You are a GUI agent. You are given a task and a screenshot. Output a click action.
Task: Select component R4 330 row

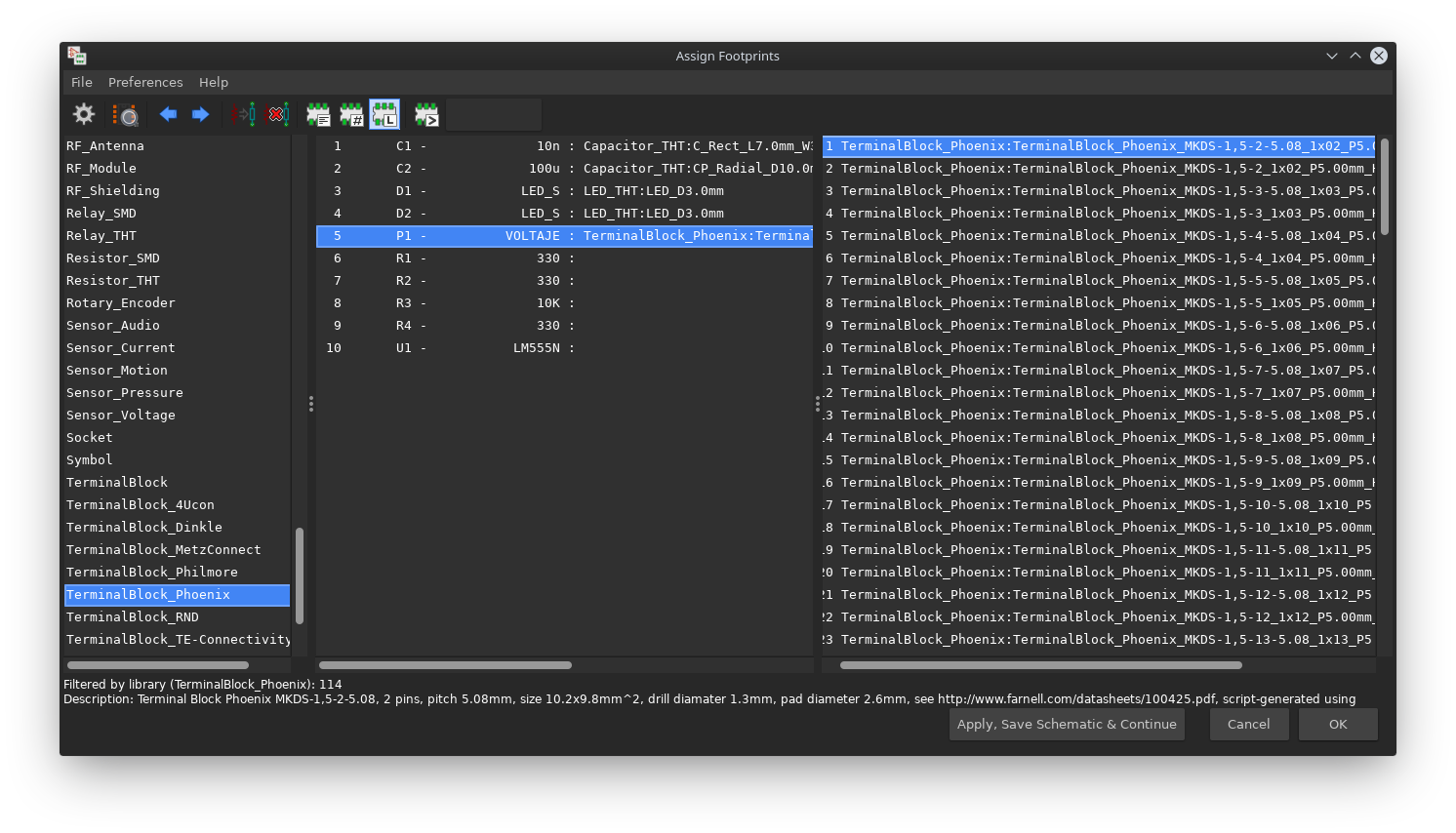565,326
